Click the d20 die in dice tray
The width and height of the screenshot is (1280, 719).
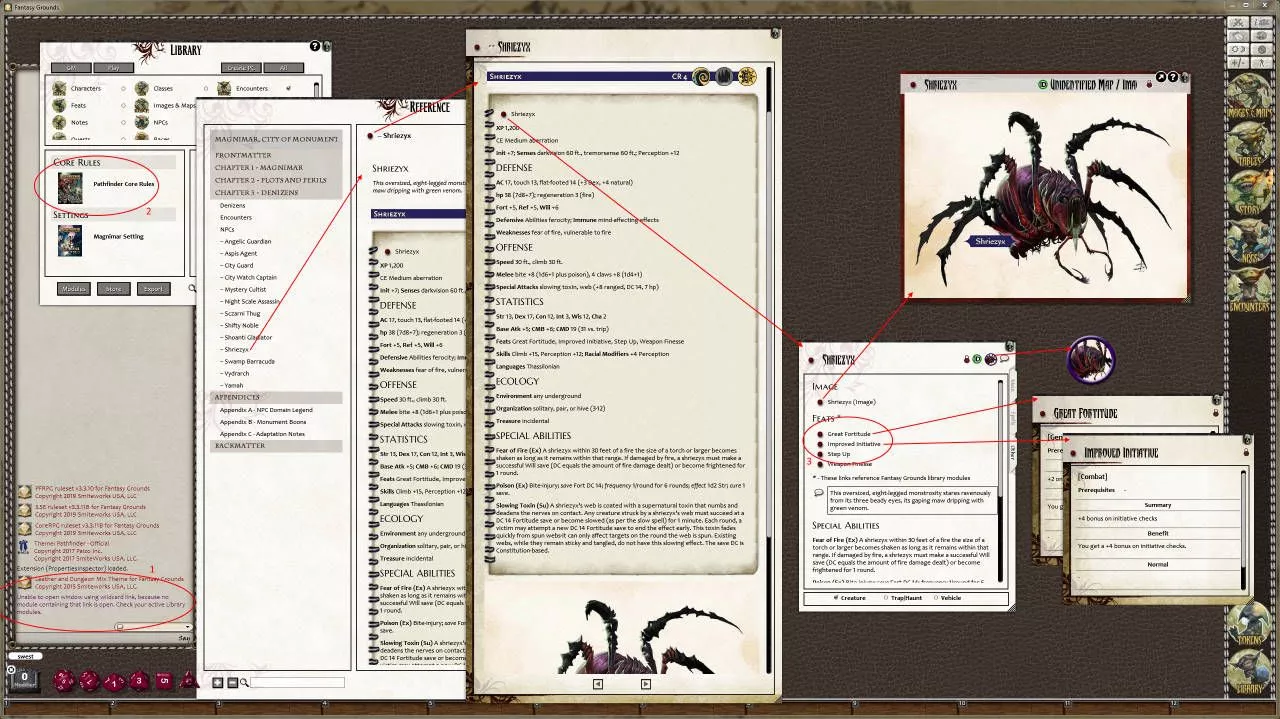(x=62, y=681)
